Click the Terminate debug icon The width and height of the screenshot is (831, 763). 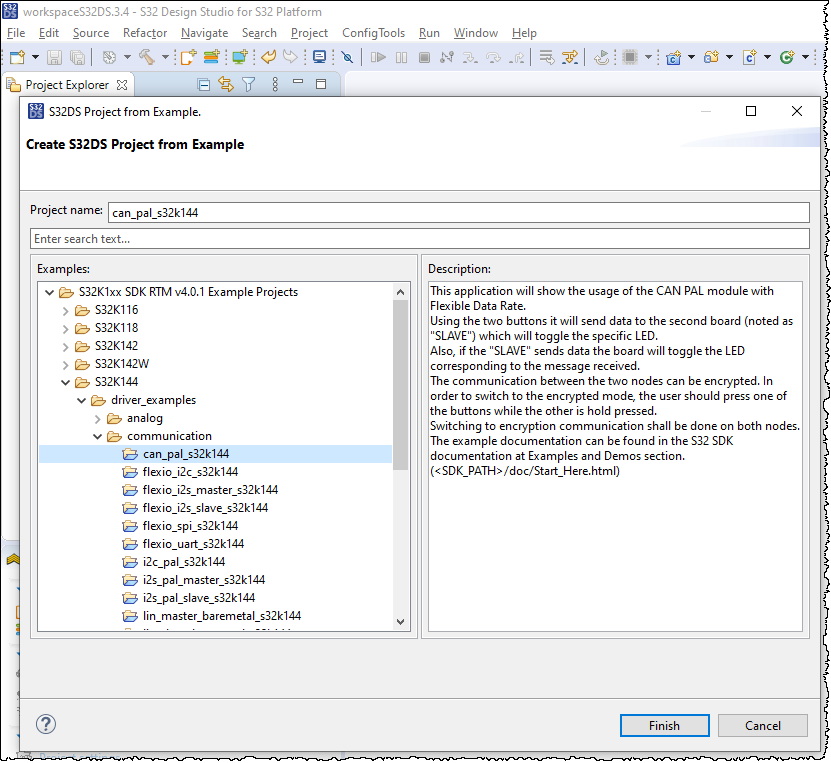pyautogui.click(x=424, y=57)
